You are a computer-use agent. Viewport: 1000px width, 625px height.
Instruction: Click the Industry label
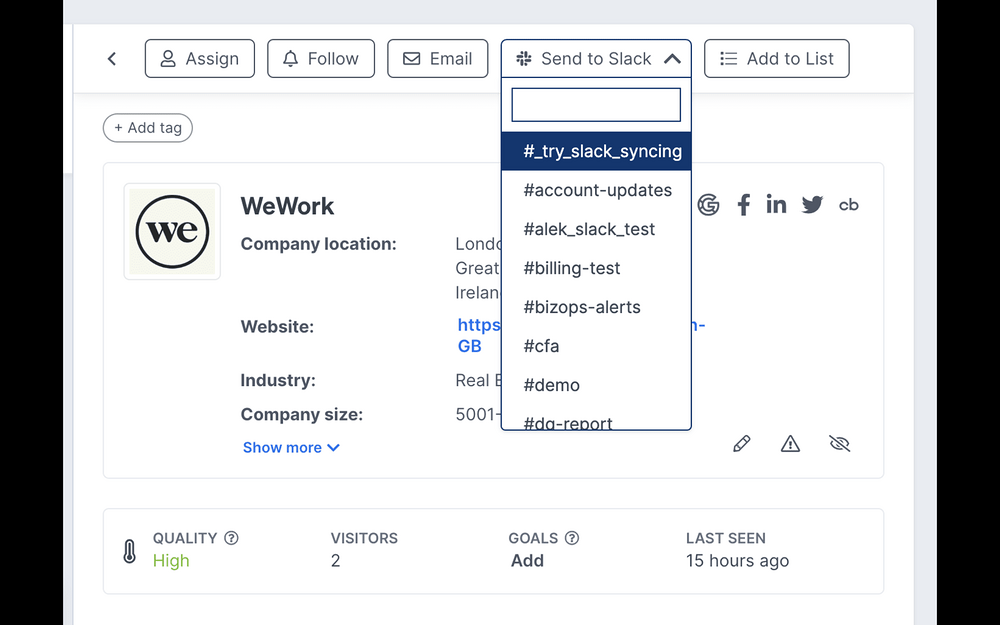coord(278,381)
